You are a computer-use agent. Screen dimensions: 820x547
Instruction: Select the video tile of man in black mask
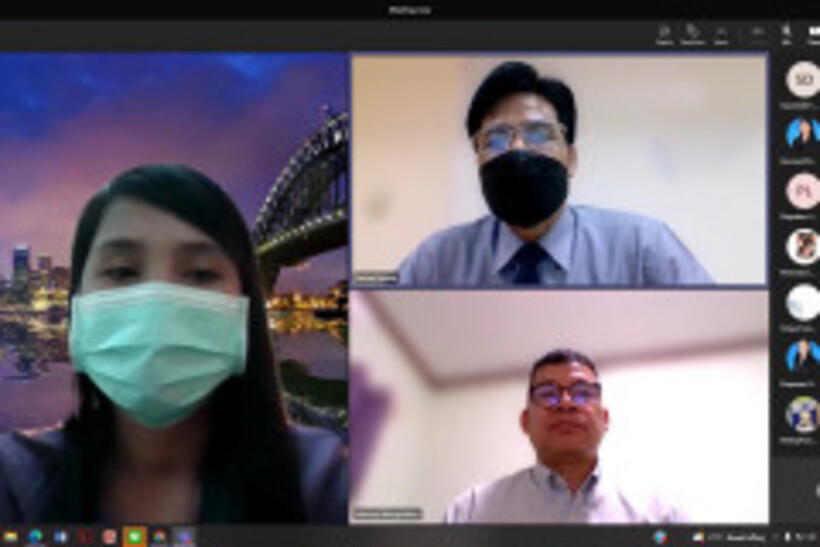click(x=559, y=170)
